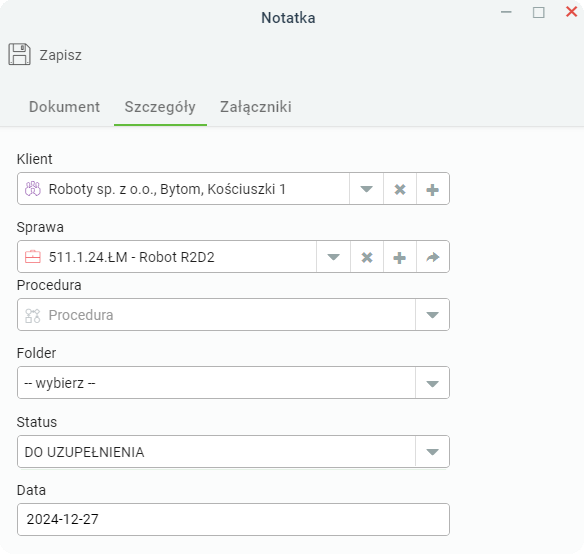Click the Folder label text
The width and height of the screenshot is (584, 554).
pyautogui.click(x=36, y=353)
